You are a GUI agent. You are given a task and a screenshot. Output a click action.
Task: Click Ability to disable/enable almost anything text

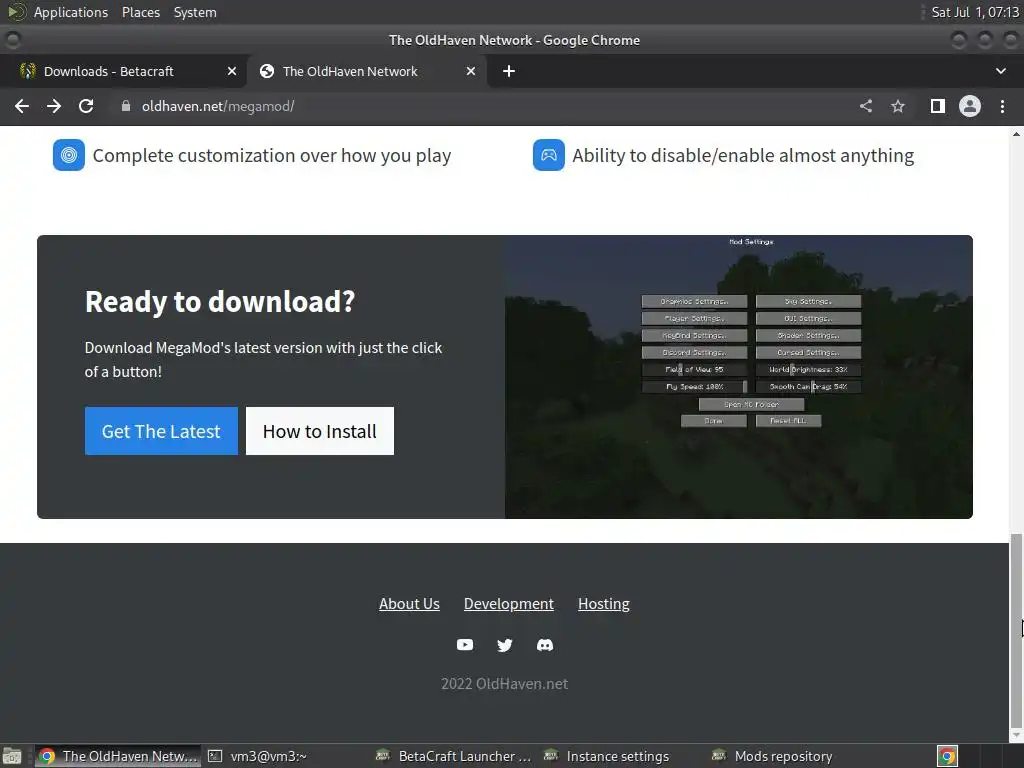743,156
